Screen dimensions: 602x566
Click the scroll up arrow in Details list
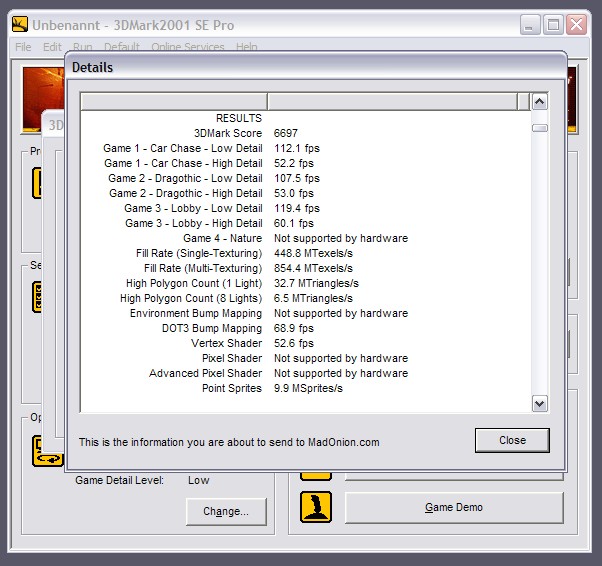[x=539, y=102]
